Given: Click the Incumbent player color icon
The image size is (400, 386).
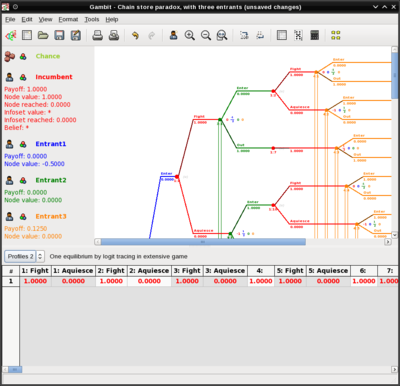Looking at the screenshot, I should 23,77.
